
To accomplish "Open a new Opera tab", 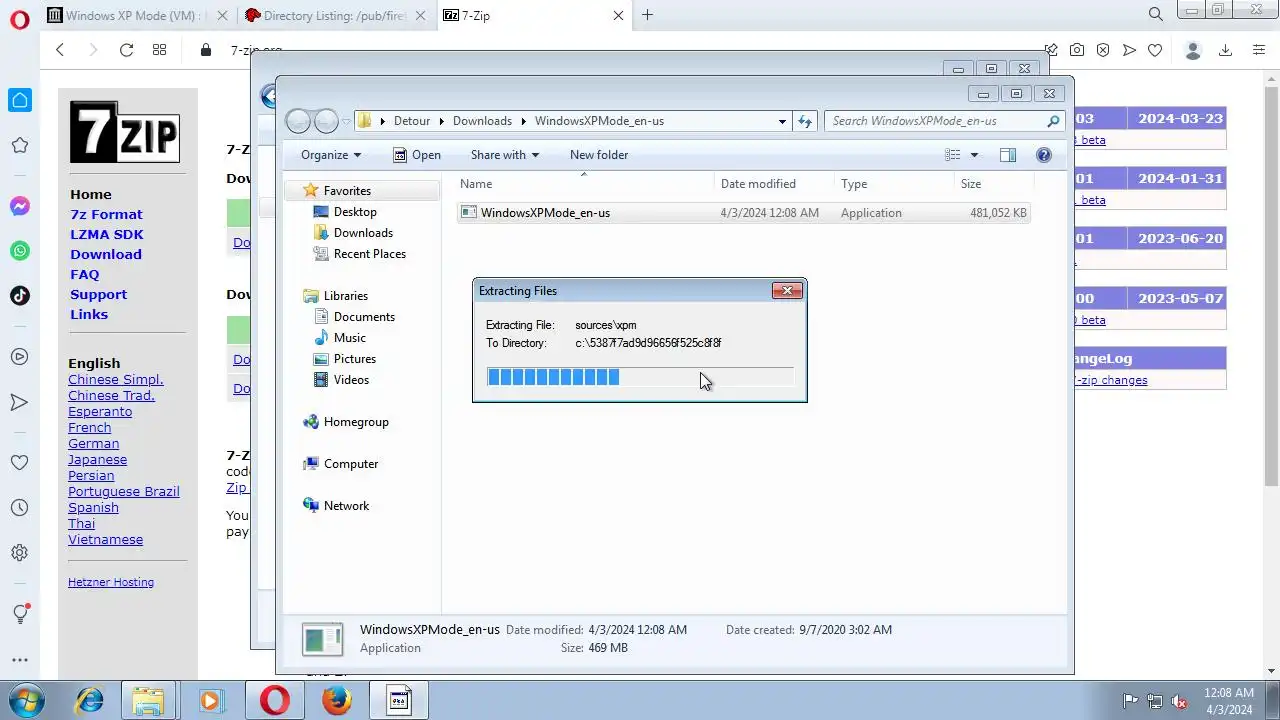I will pos(647,15).
